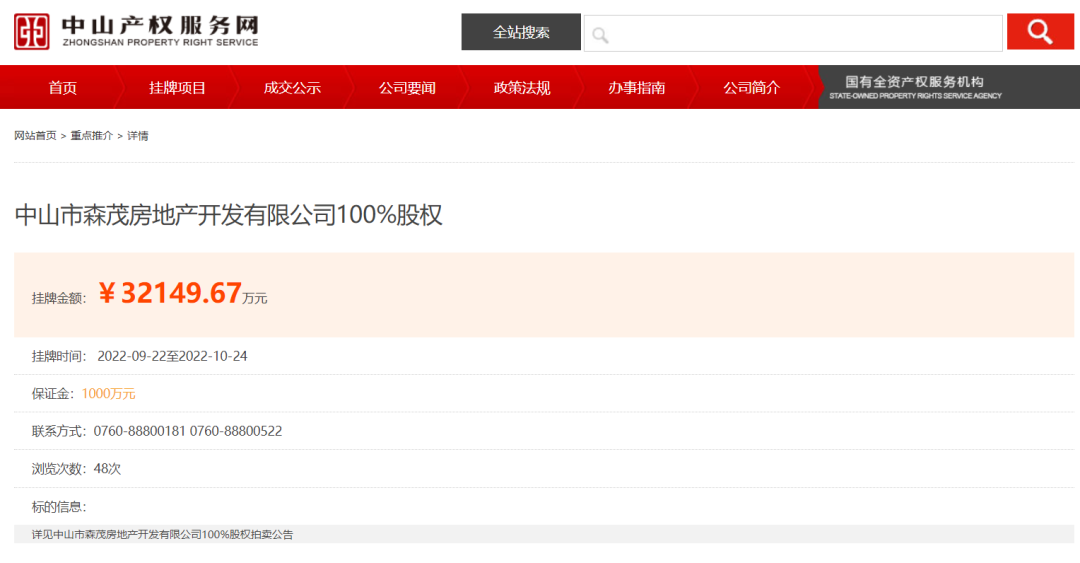Image resolution: width=1080 pixels, height=563 pixels.
Task: Click the 标的信息 label
Action: click(59, 507)
